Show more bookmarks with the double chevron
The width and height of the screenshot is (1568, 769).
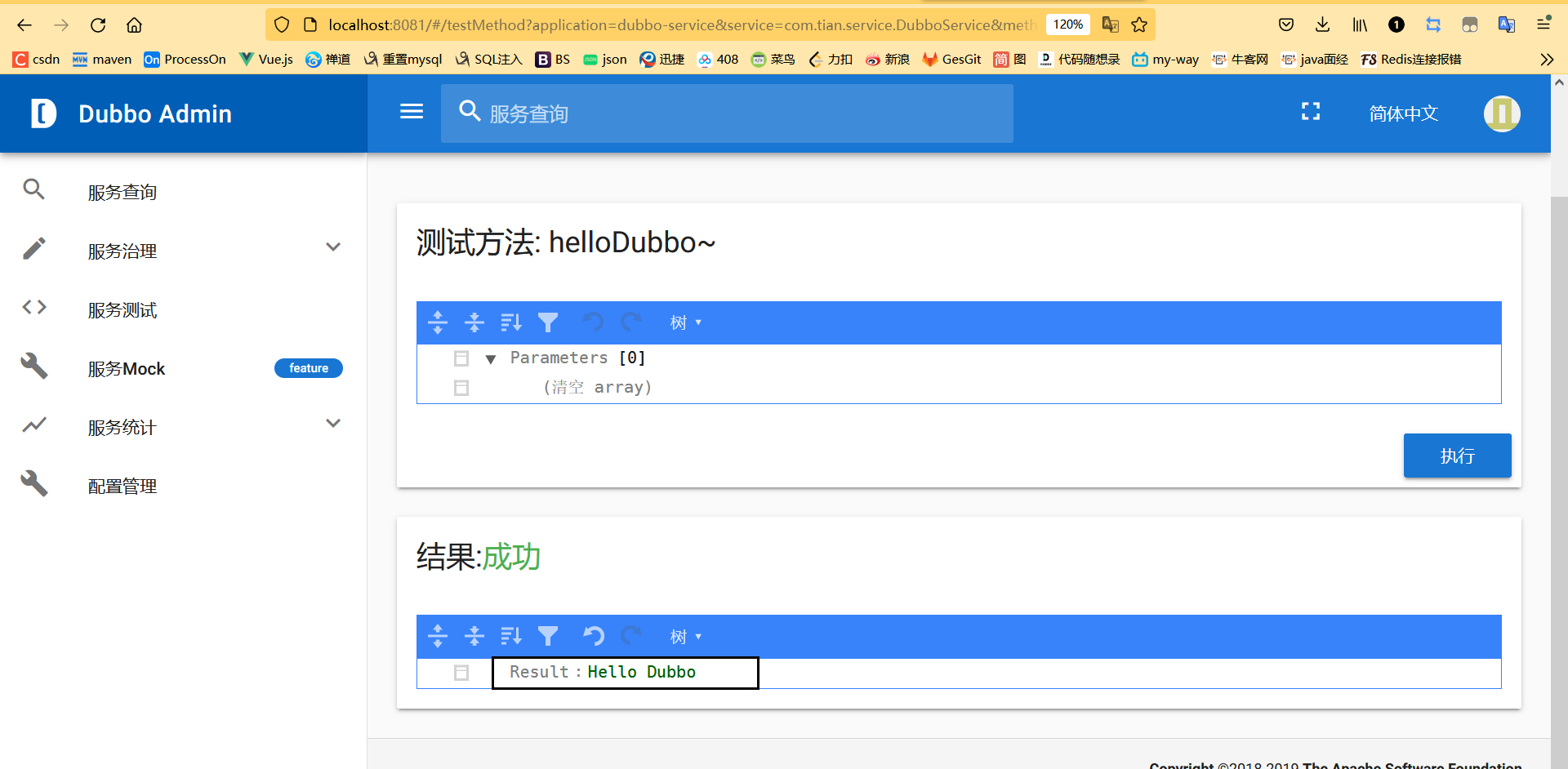[1547, 60]
